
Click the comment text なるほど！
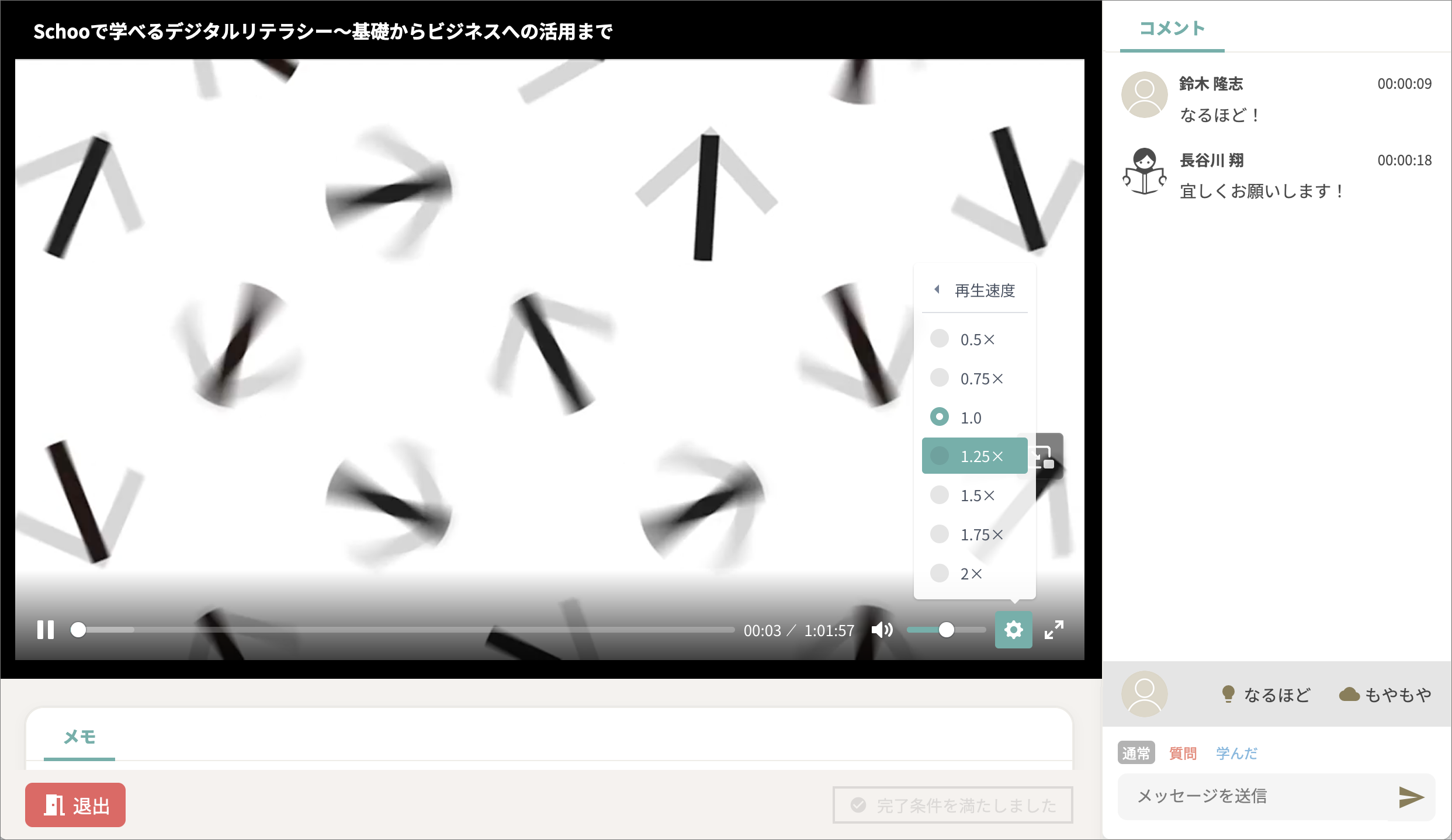tap(1219, 115)
